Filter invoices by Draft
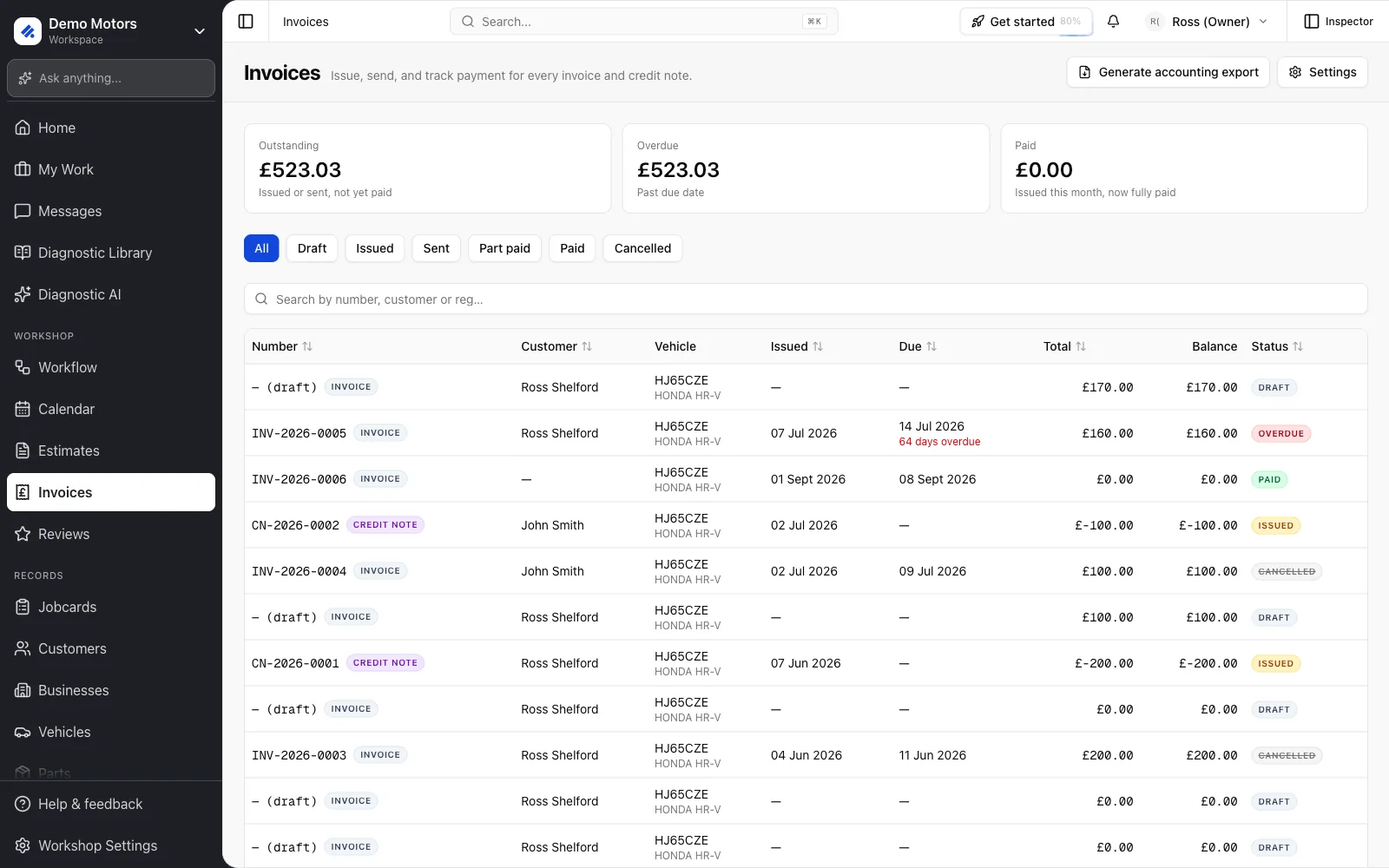 point(312,248)
